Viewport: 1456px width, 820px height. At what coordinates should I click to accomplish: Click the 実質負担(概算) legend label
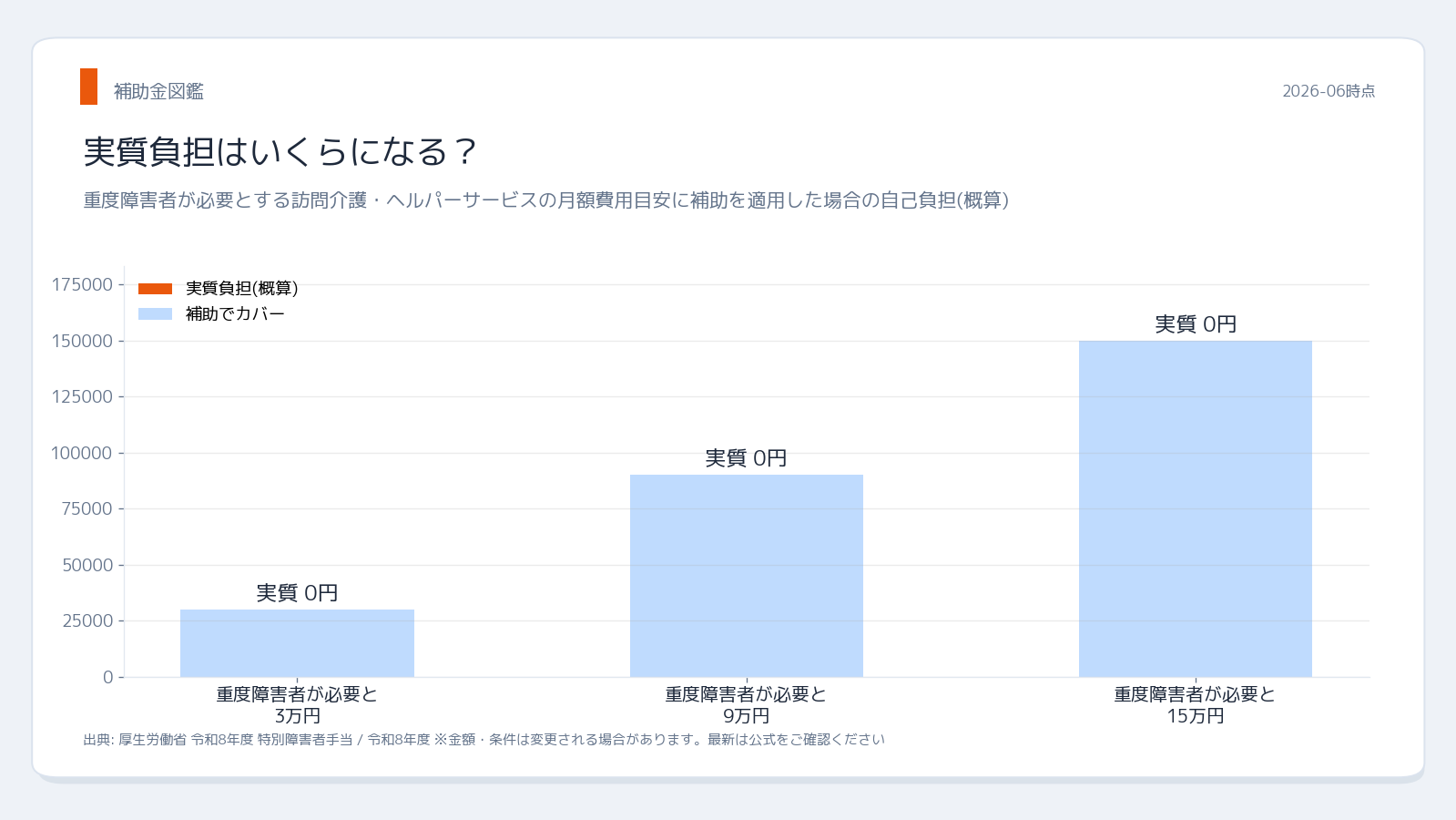coord(242,288)
